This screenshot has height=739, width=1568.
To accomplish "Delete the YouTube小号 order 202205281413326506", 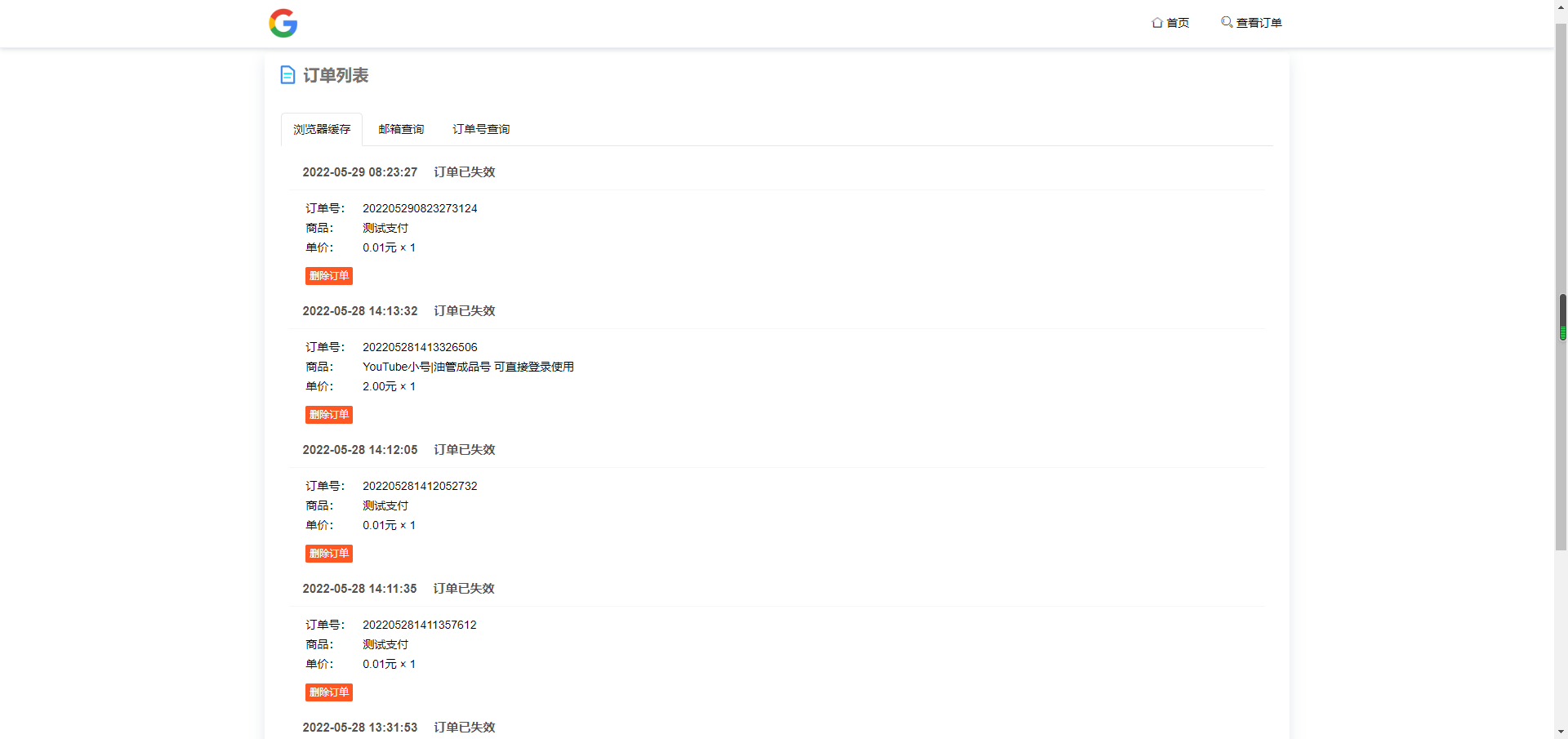I will (x=329, y=415).
